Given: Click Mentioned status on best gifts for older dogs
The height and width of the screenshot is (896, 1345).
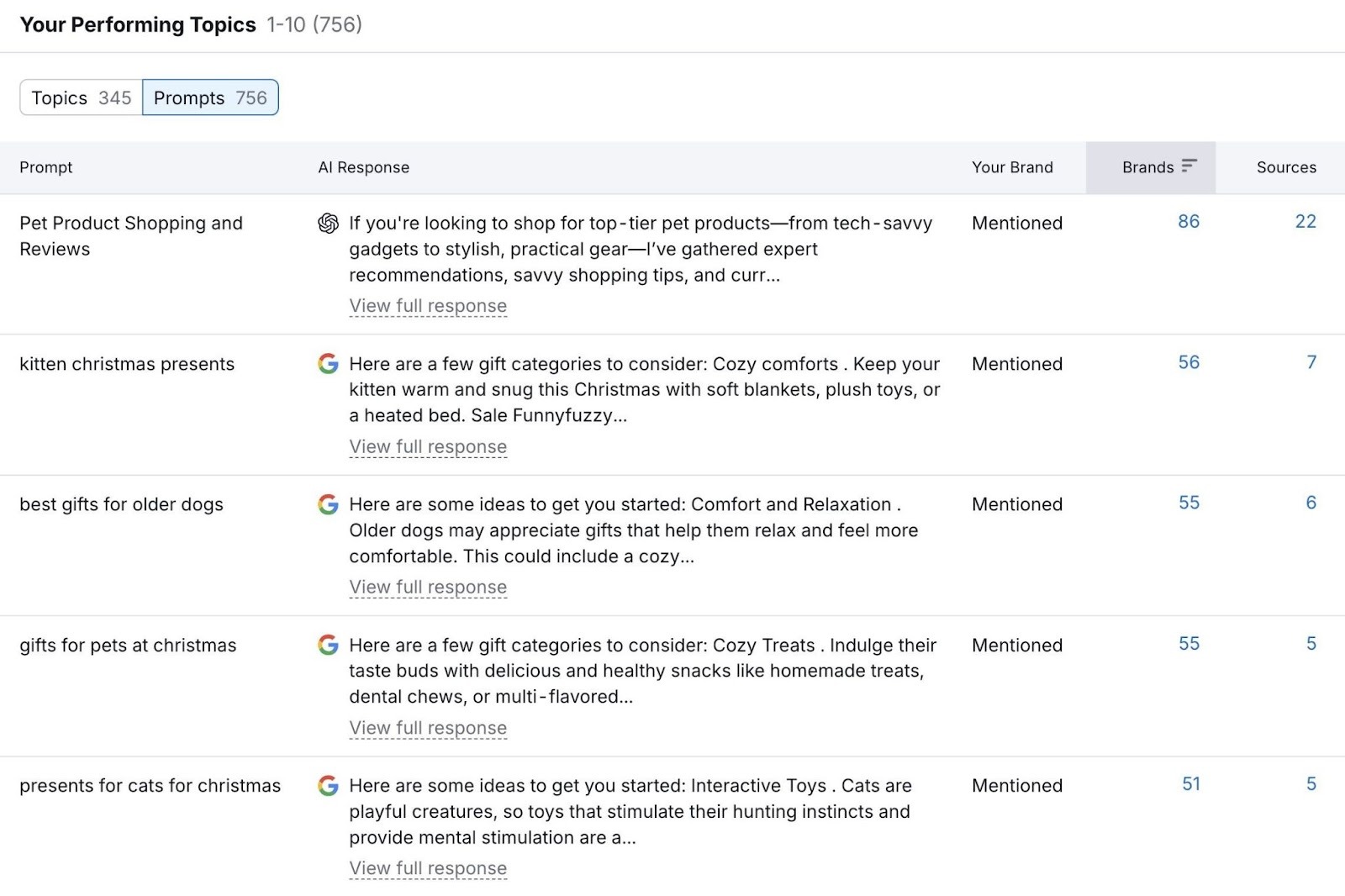Looking at the screenshot, I should (x=1017, y=504).
